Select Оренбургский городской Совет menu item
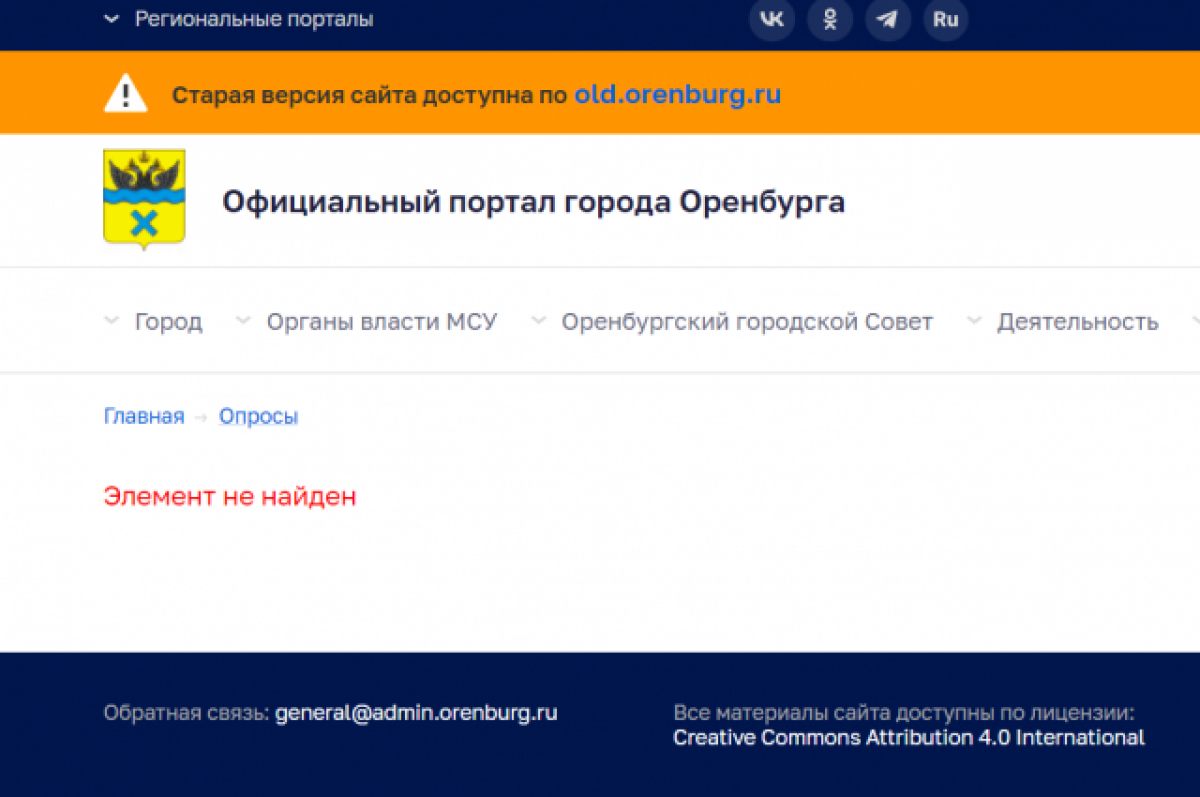The height and width of the screenshot is (797, 1200). point(746,321)
